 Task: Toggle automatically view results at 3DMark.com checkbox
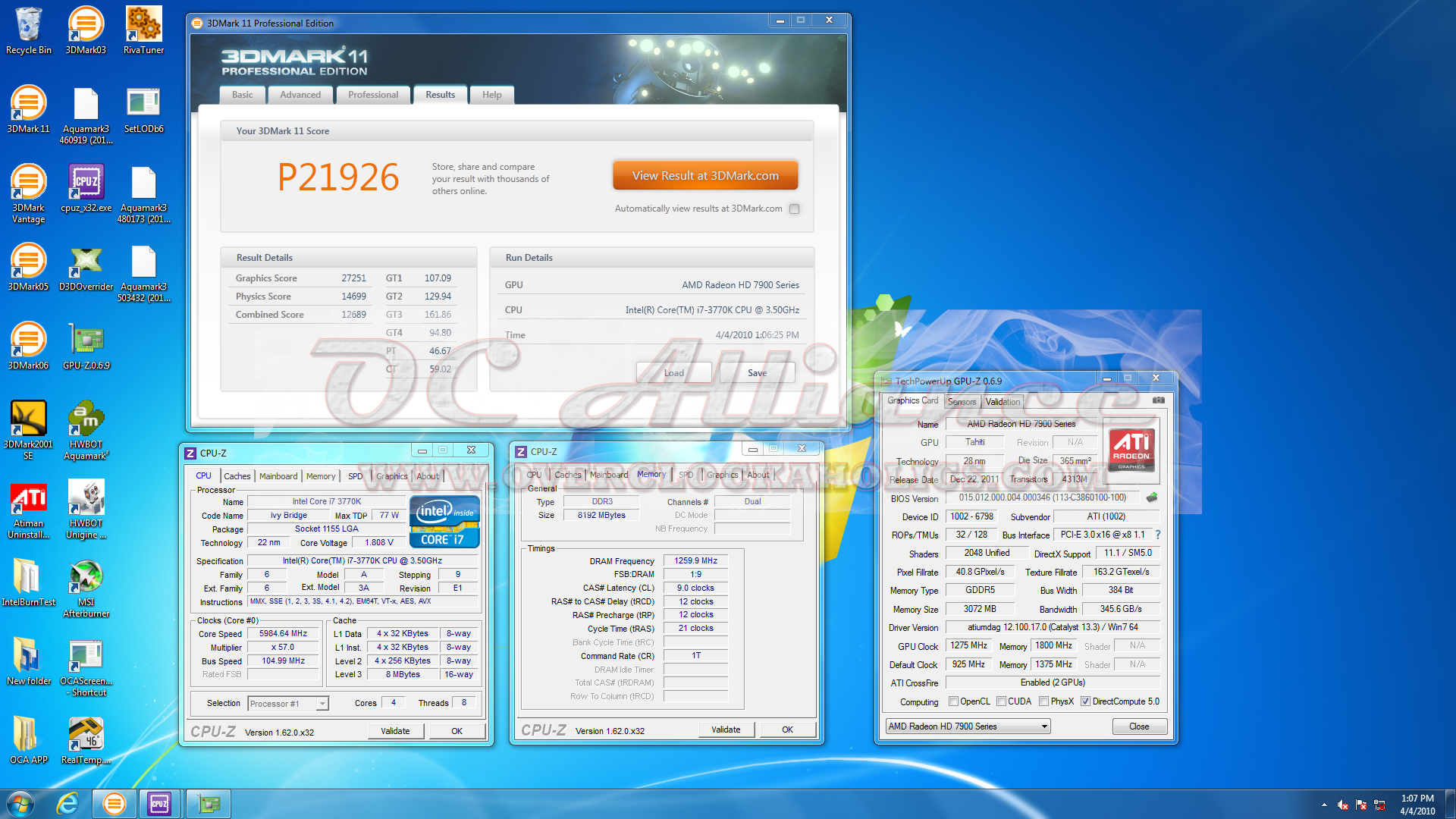point(794,209)
